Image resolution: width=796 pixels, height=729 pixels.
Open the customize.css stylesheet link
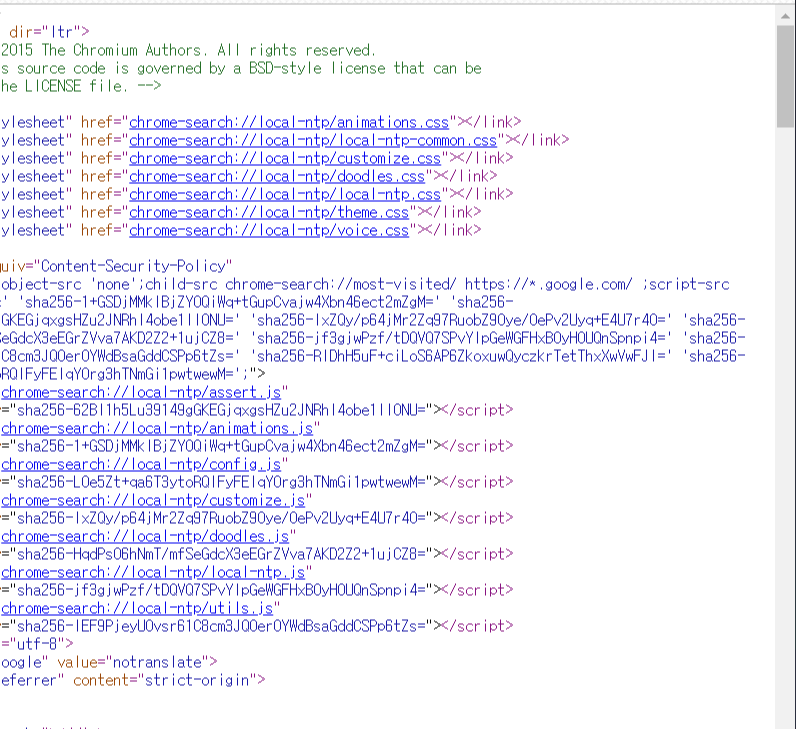[x=285, y=158]
